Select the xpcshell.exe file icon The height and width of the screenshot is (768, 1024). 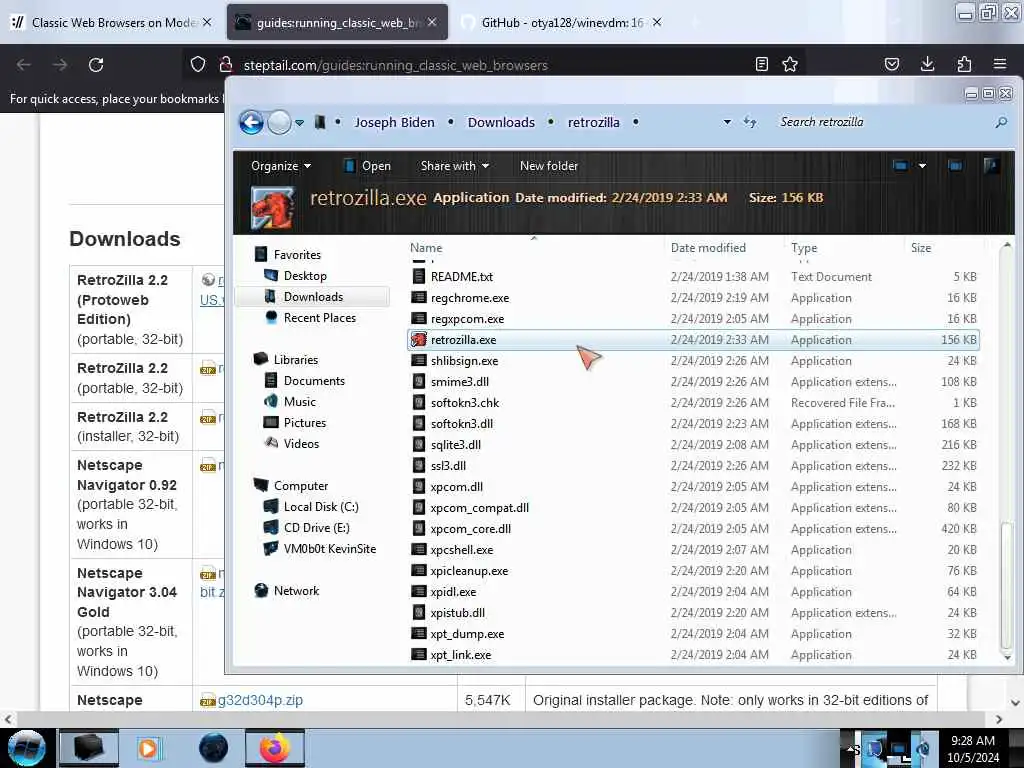tap(419, 550)
